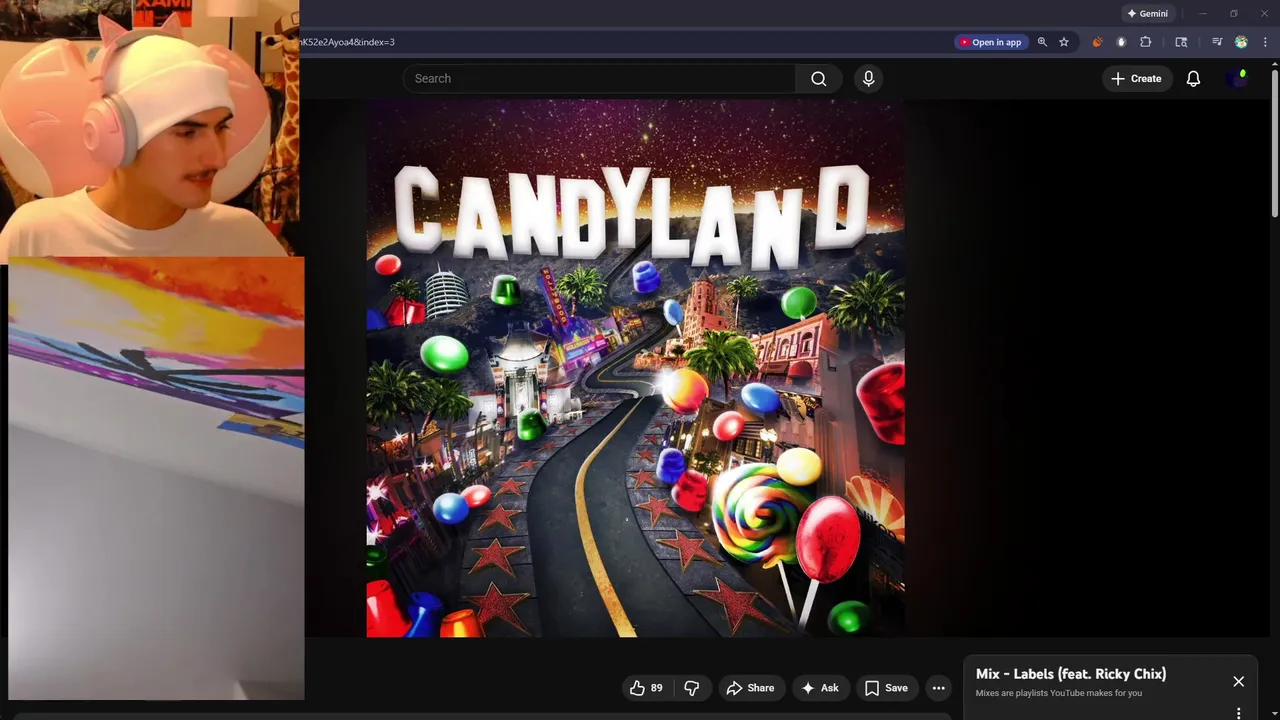
Task: Open the notifications bell
Action: pyautogui.click(x=1193, y=78)
